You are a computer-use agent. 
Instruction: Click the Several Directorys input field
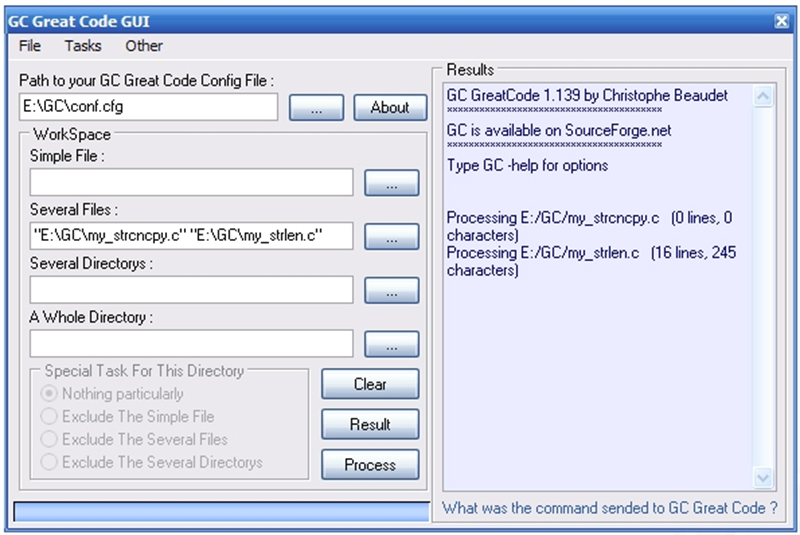click(x=191, y=290)
